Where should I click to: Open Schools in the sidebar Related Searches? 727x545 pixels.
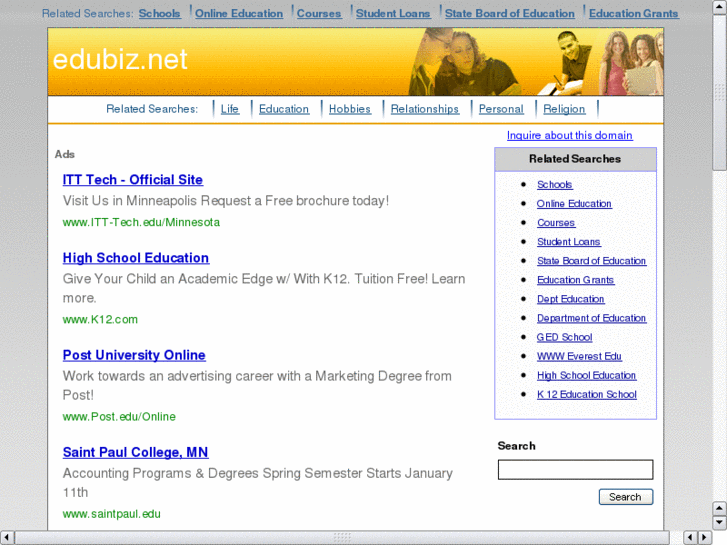point(555,185)
